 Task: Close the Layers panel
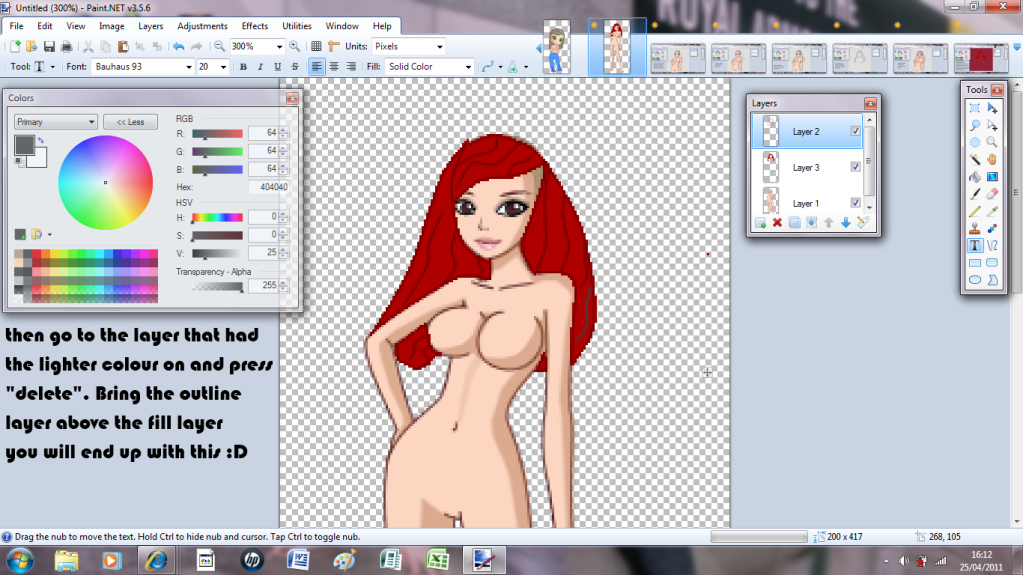[x=870, y=104]
